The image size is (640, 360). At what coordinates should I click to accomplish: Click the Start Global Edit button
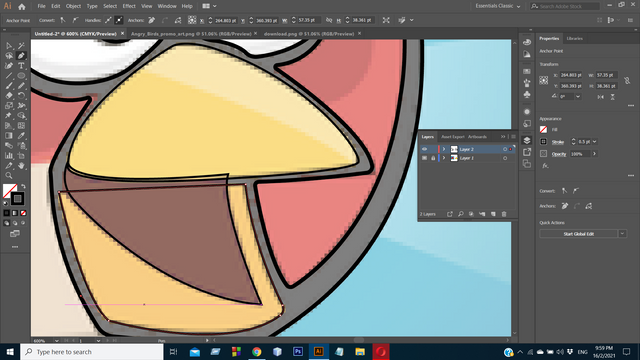click(578, 234)
